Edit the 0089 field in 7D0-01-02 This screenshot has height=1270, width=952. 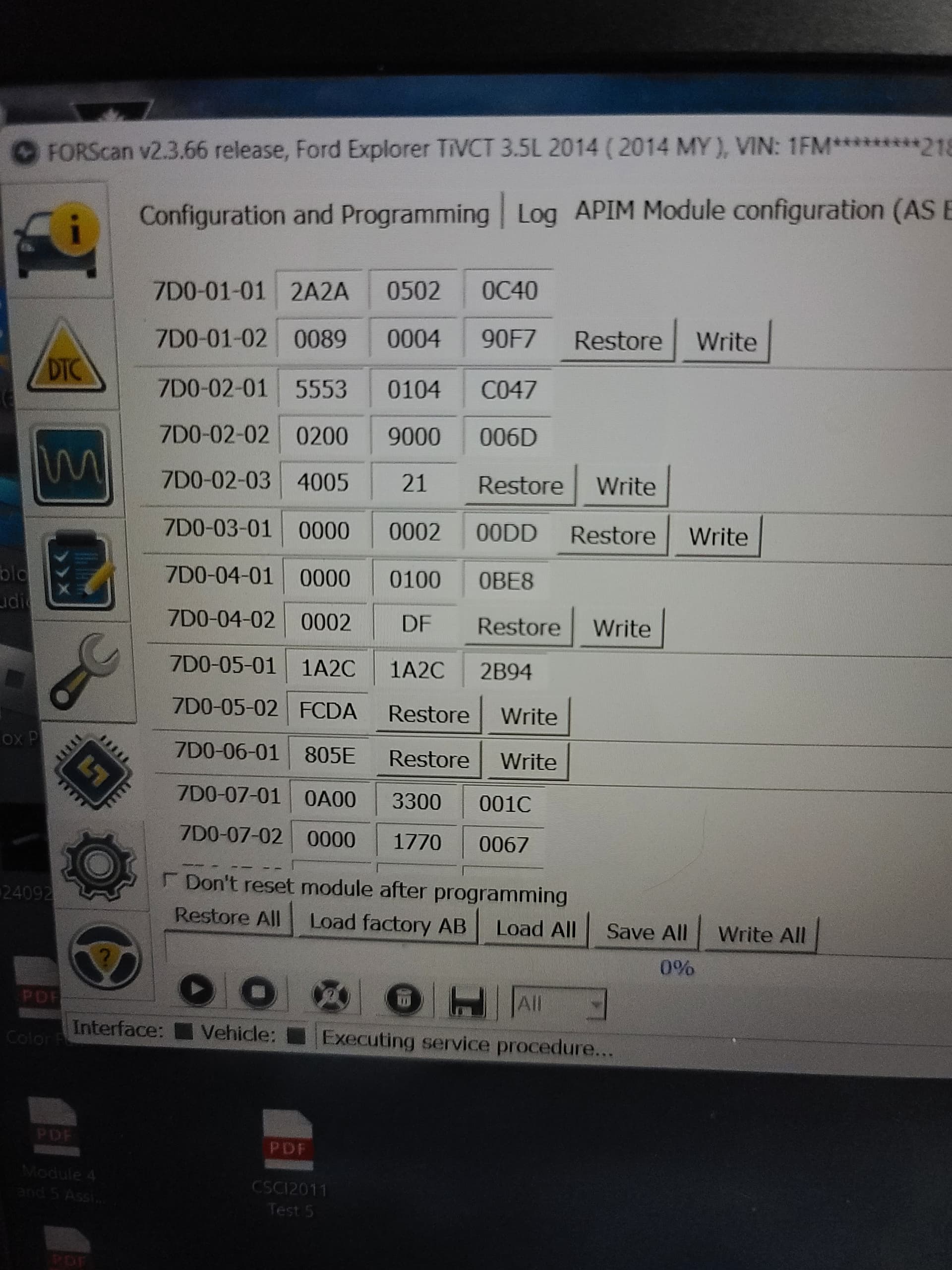click(320, 339)
